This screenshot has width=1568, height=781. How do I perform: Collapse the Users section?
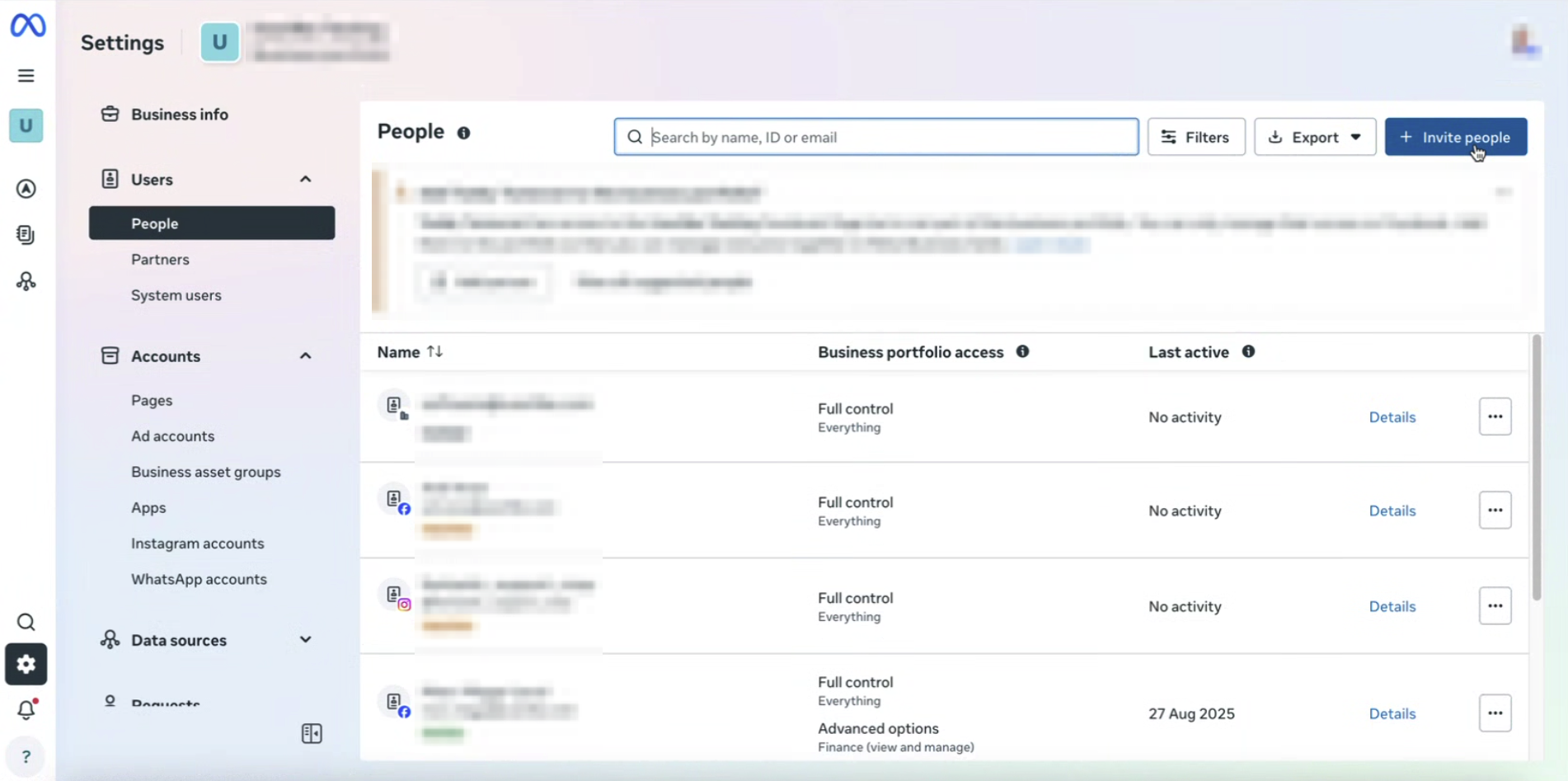coord(305,179)
